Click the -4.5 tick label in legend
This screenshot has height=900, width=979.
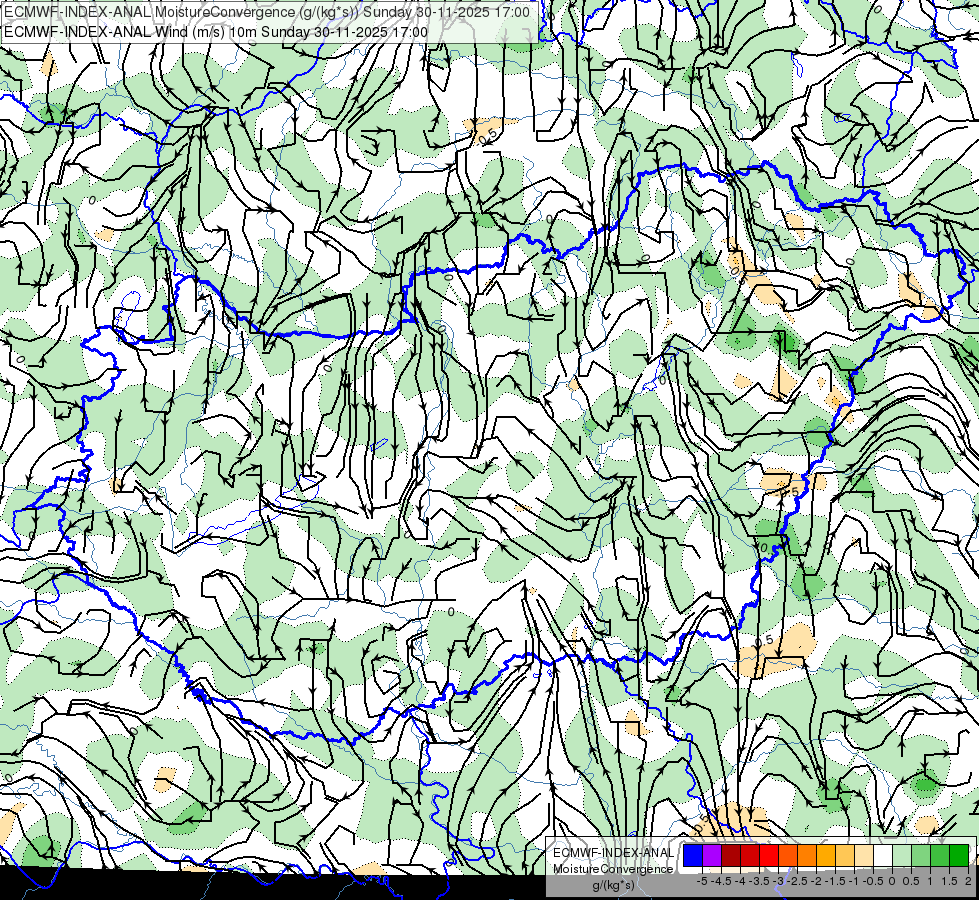721,881
